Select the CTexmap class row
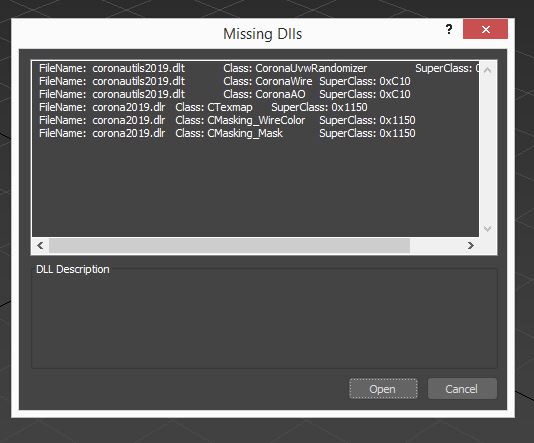534x443 pixels. (x=256, y=107)
